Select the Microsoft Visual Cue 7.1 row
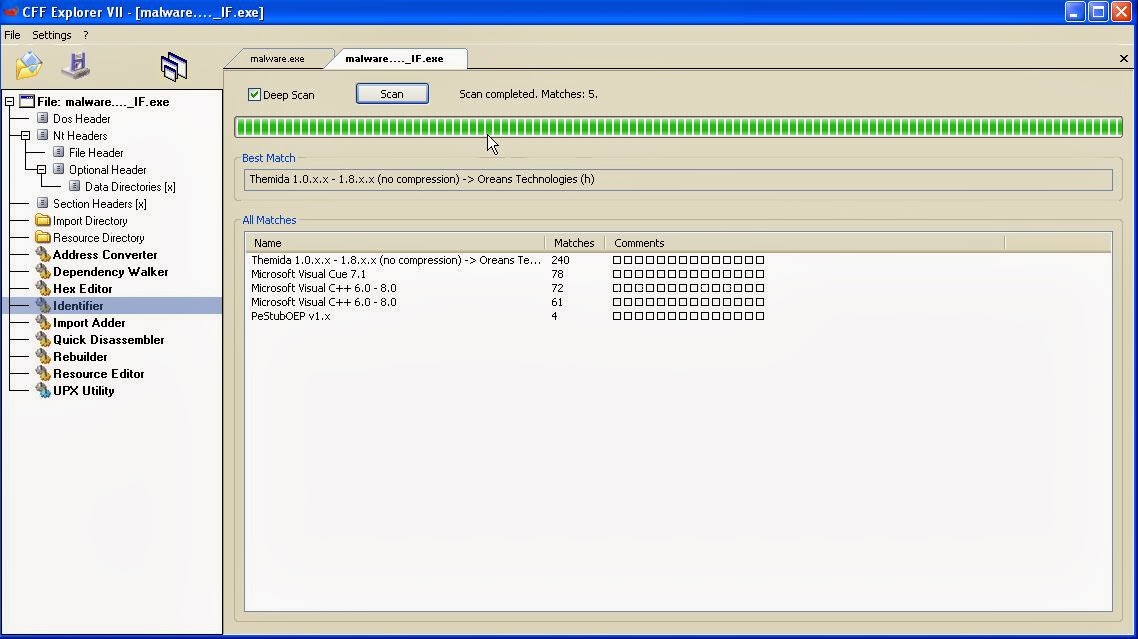Screen dimensions: 1138x639 click(x=678, y=274)
